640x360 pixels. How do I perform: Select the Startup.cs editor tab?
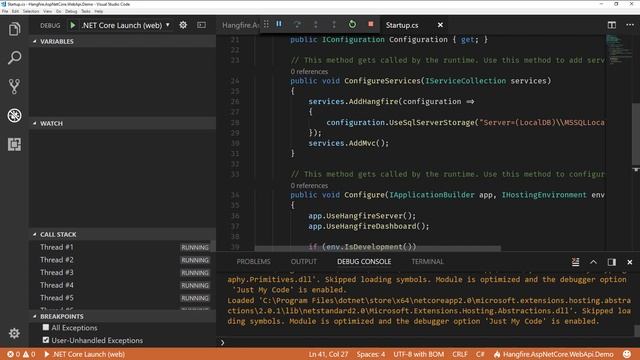click(x=402, y=25)
